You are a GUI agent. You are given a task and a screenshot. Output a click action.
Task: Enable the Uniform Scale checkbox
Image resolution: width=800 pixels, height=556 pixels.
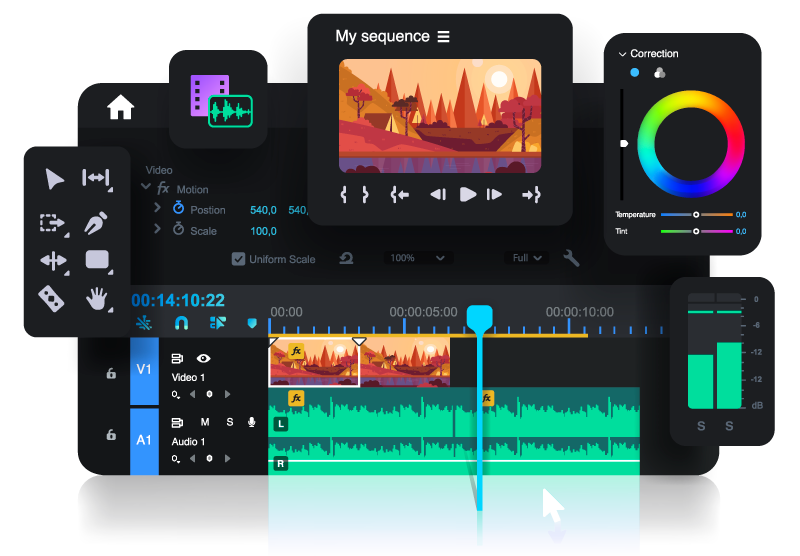[238, 259]
